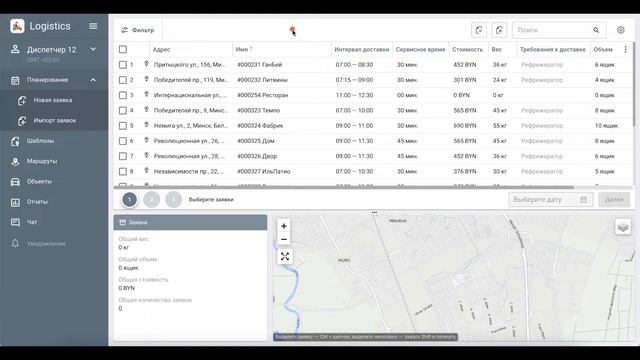Click the Уведомления bell icon
This screenshot has width=640, height=360.
coord(15,244)
